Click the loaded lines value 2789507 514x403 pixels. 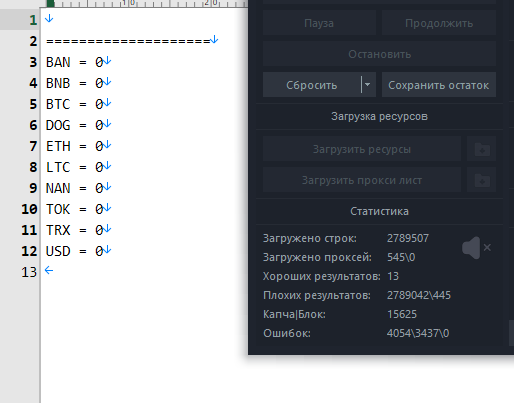[x=408, y=238]
